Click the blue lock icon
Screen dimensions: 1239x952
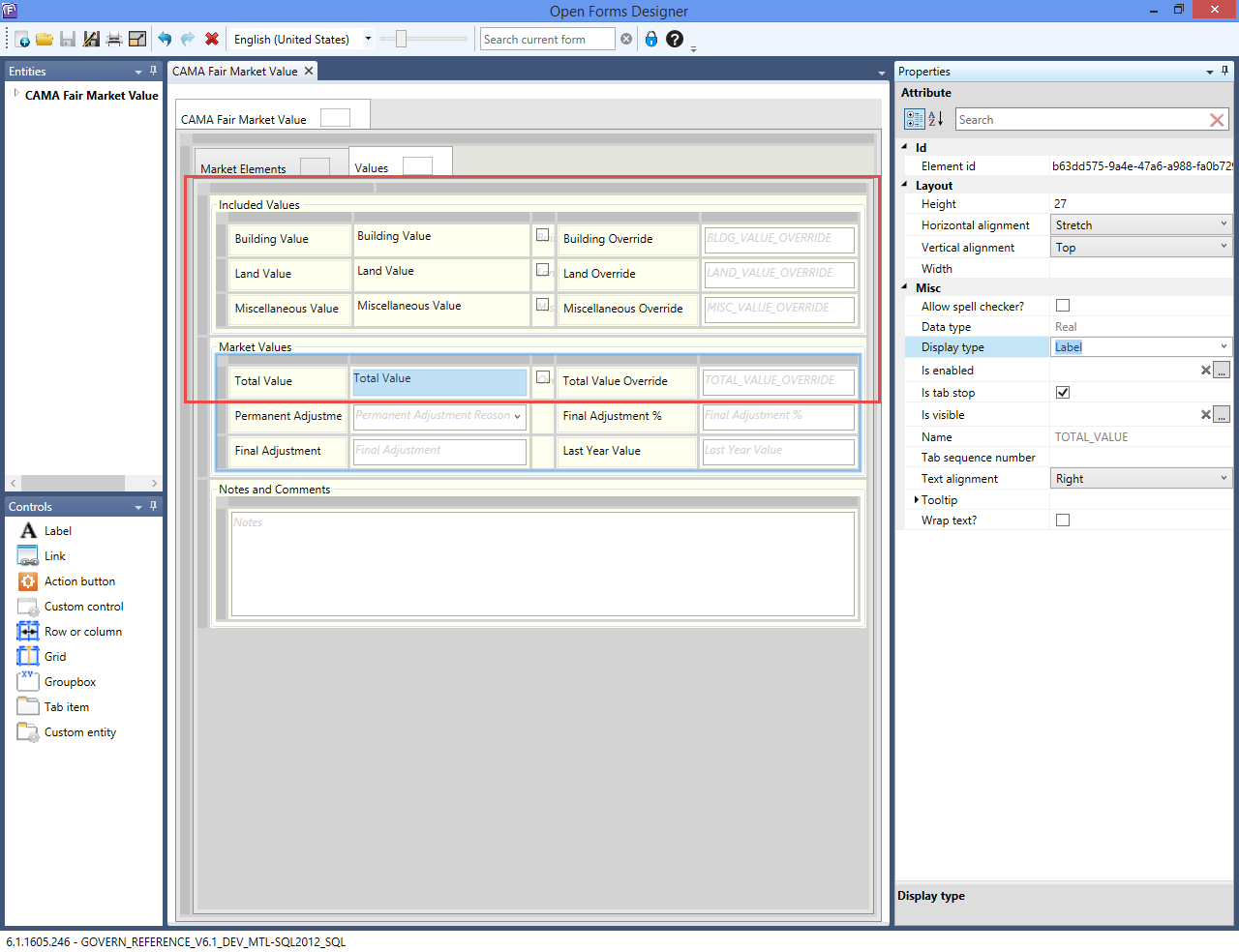click(x=651, y=40)
